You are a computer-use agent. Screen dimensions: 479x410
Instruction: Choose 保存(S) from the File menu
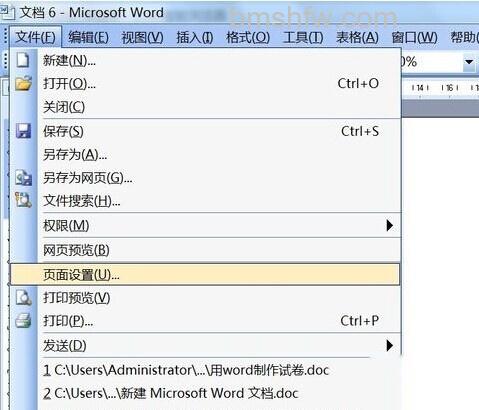point(205,131)
